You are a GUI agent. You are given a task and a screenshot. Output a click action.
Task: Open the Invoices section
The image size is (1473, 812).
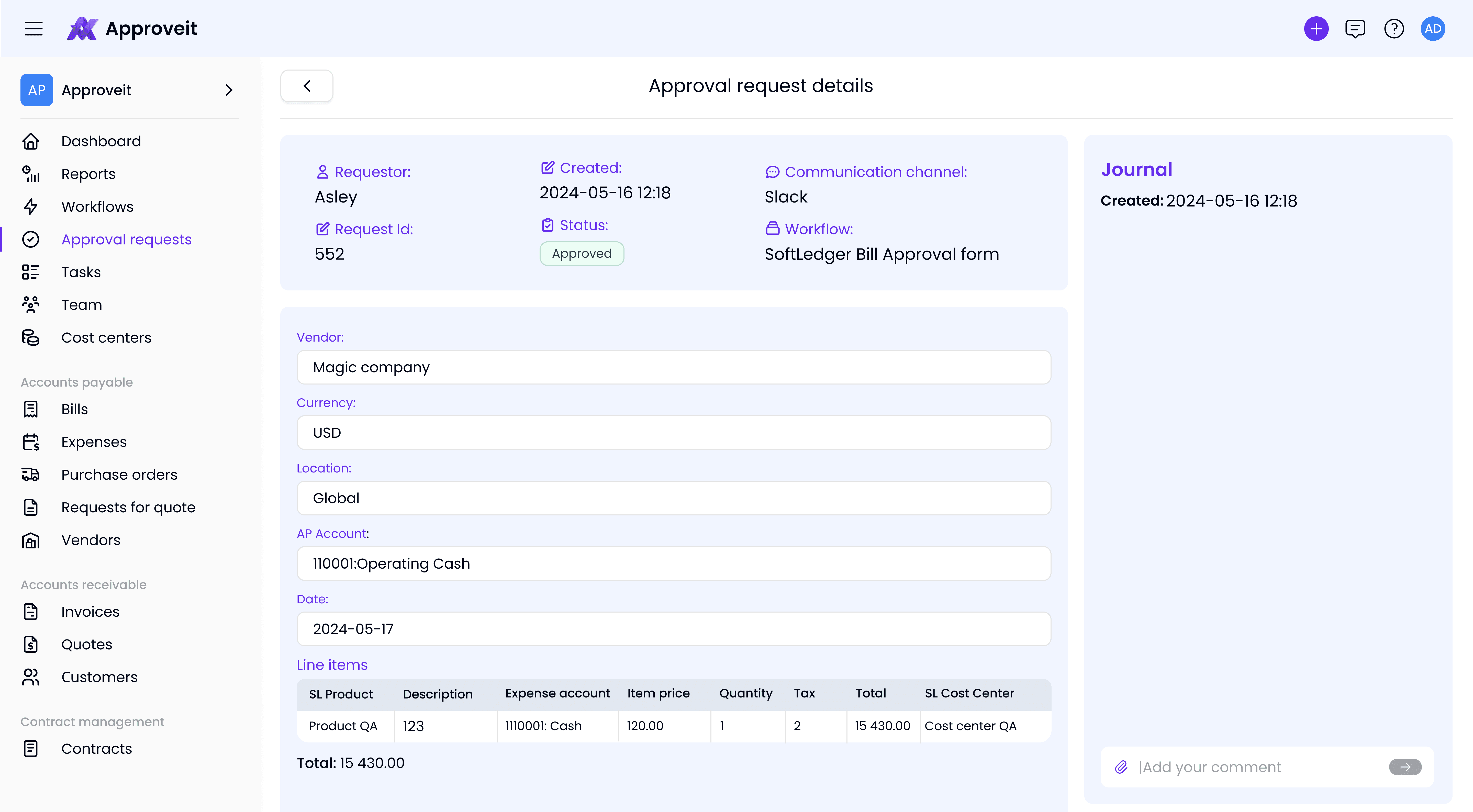90,611
